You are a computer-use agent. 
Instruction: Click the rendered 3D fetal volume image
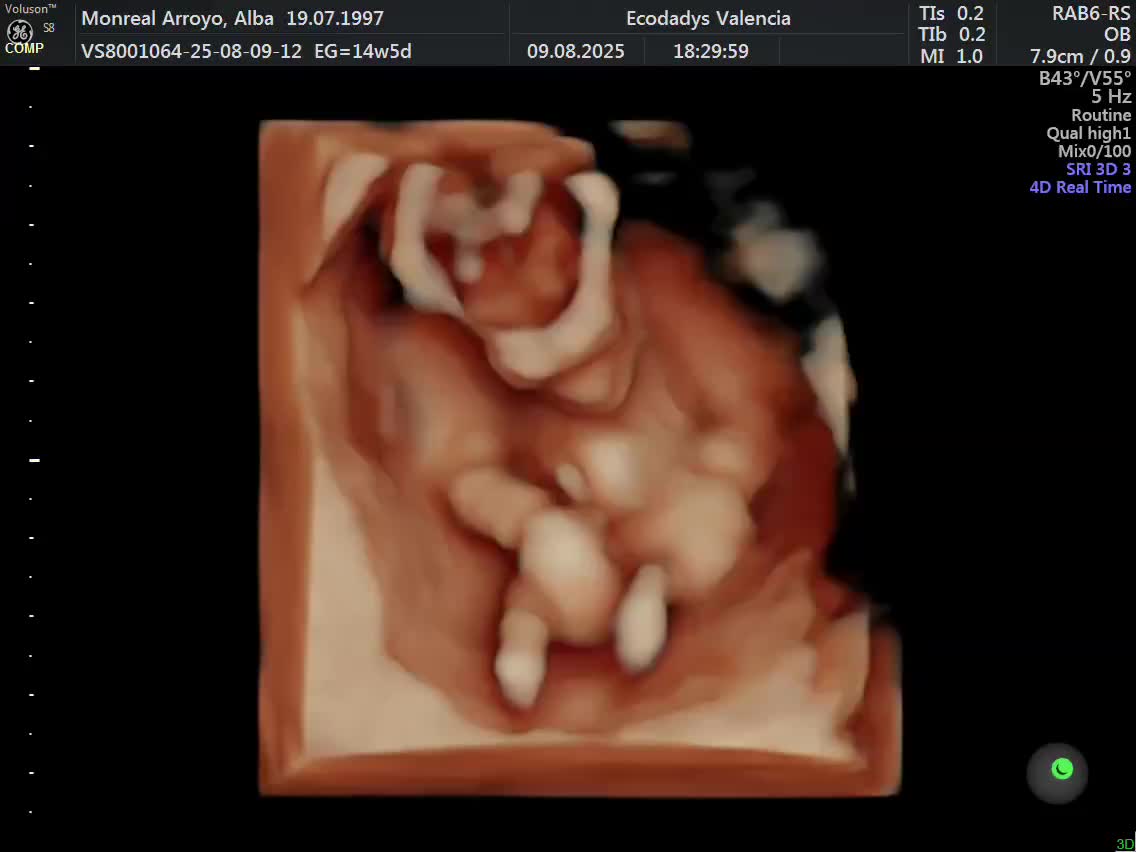tap(580, 458)
